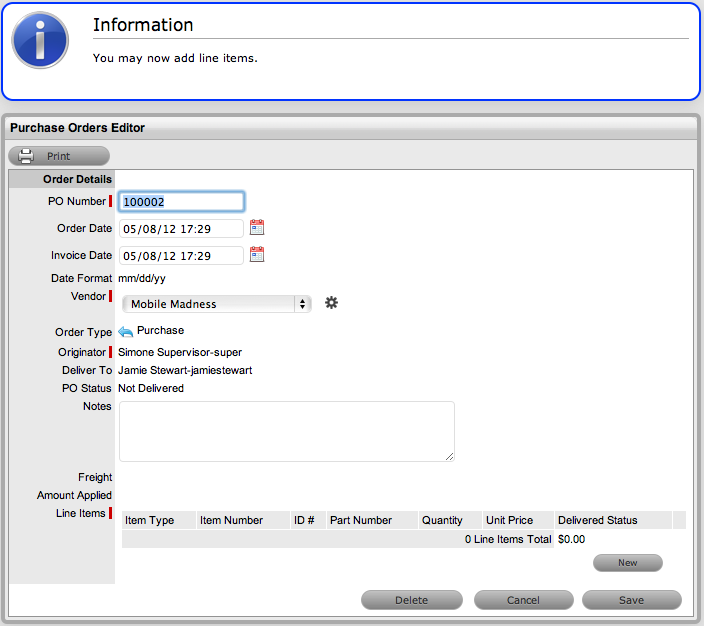This screenshot has height=626, width=704.
Task: Click the Delete button
Action: coord(412,600)
